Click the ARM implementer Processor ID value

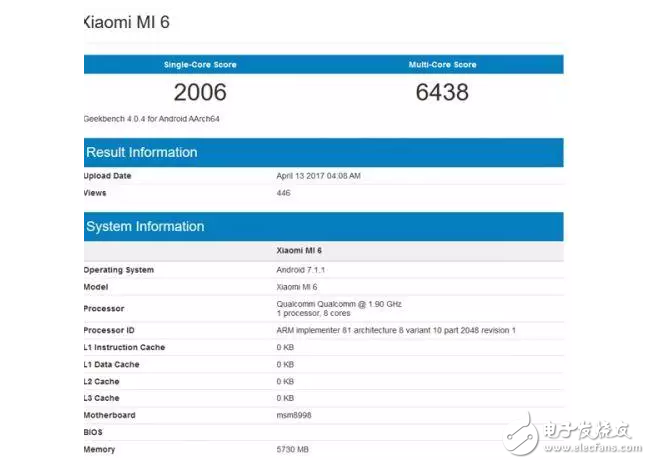coord(396,330)
